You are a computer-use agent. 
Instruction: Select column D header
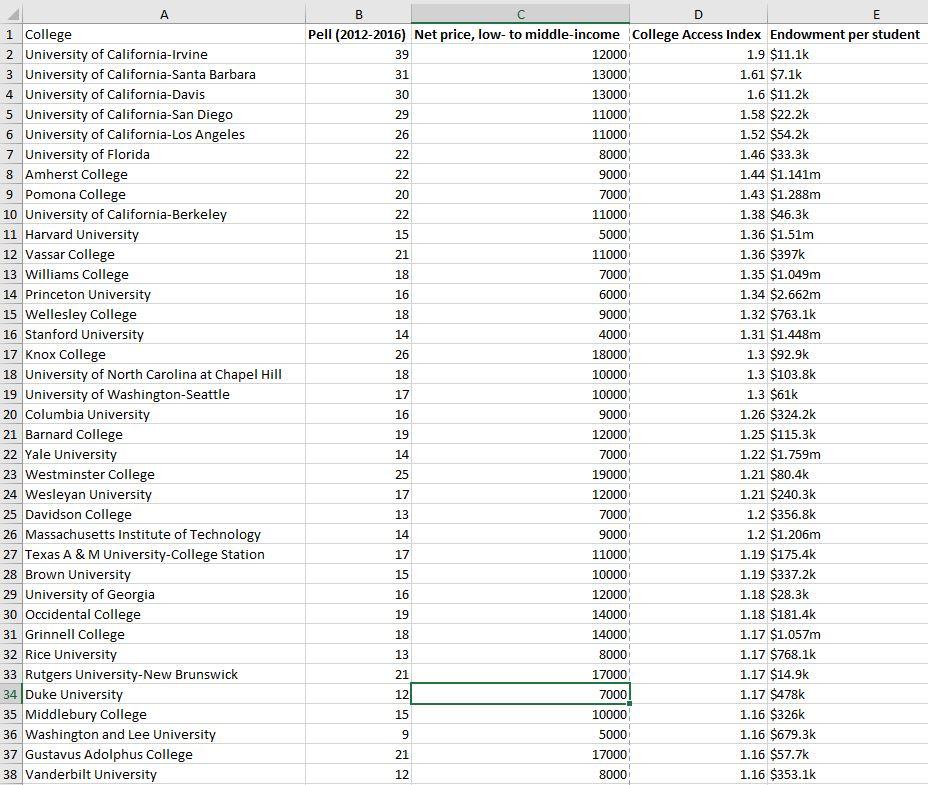click(x=697, y=13)
